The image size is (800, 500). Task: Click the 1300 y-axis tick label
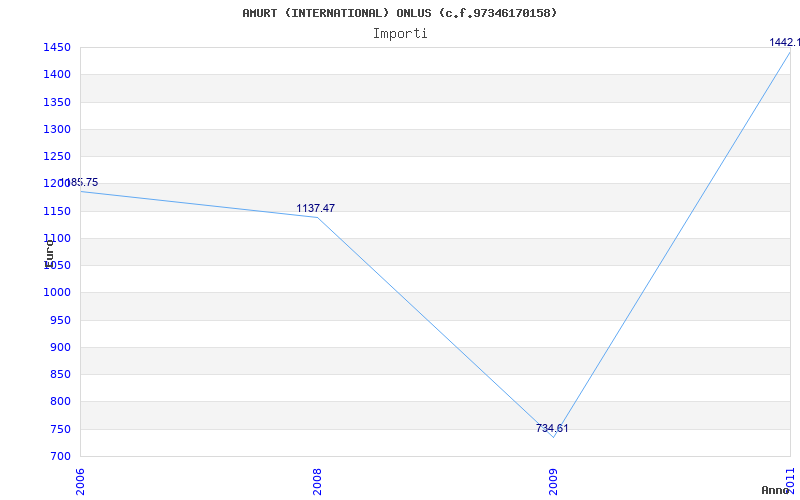point(57,129)
